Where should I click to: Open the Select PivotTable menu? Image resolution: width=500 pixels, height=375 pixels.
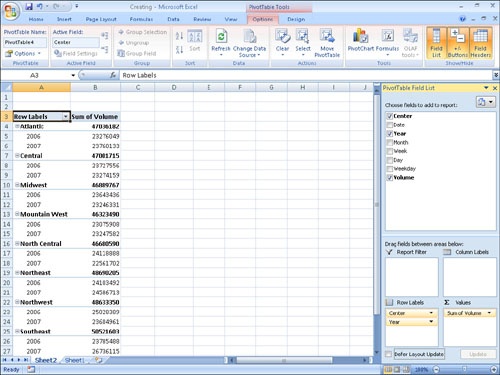[303, 43]
